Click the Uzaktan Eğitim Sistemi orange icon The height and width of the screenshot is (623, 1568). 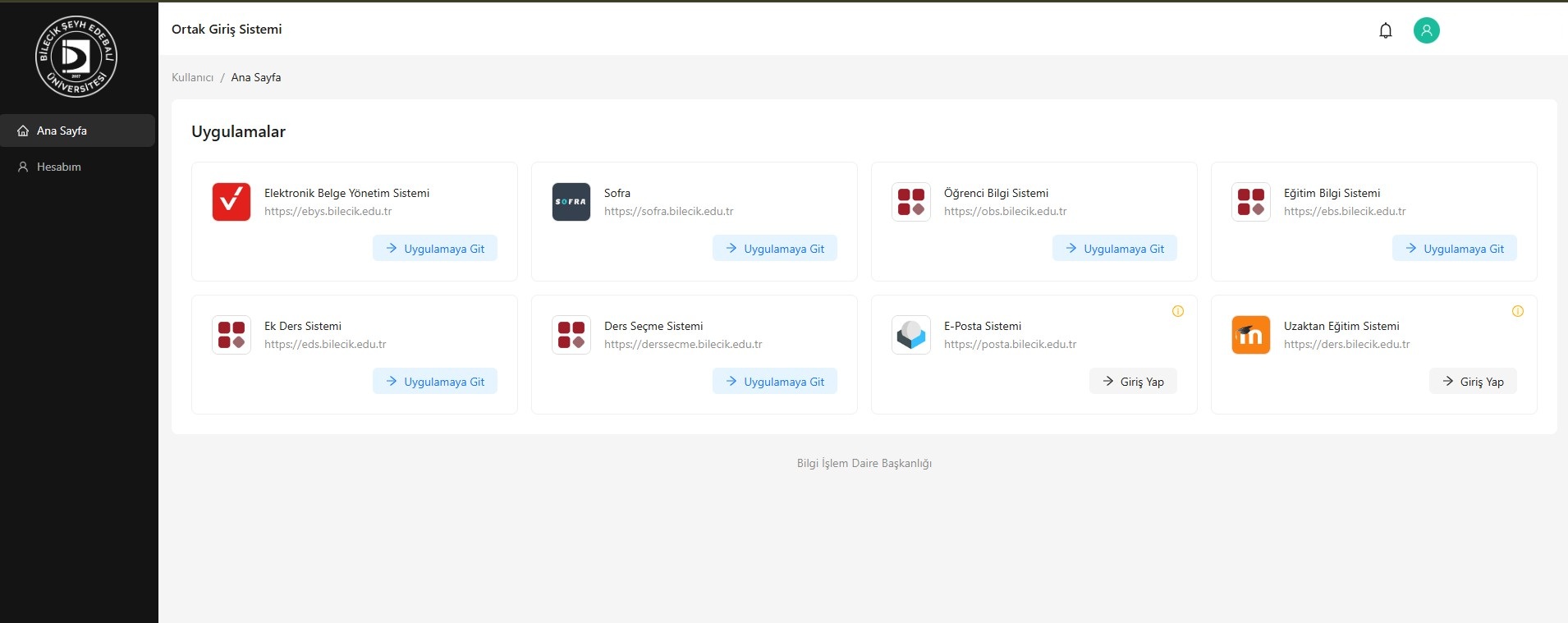pos(1251,335)
